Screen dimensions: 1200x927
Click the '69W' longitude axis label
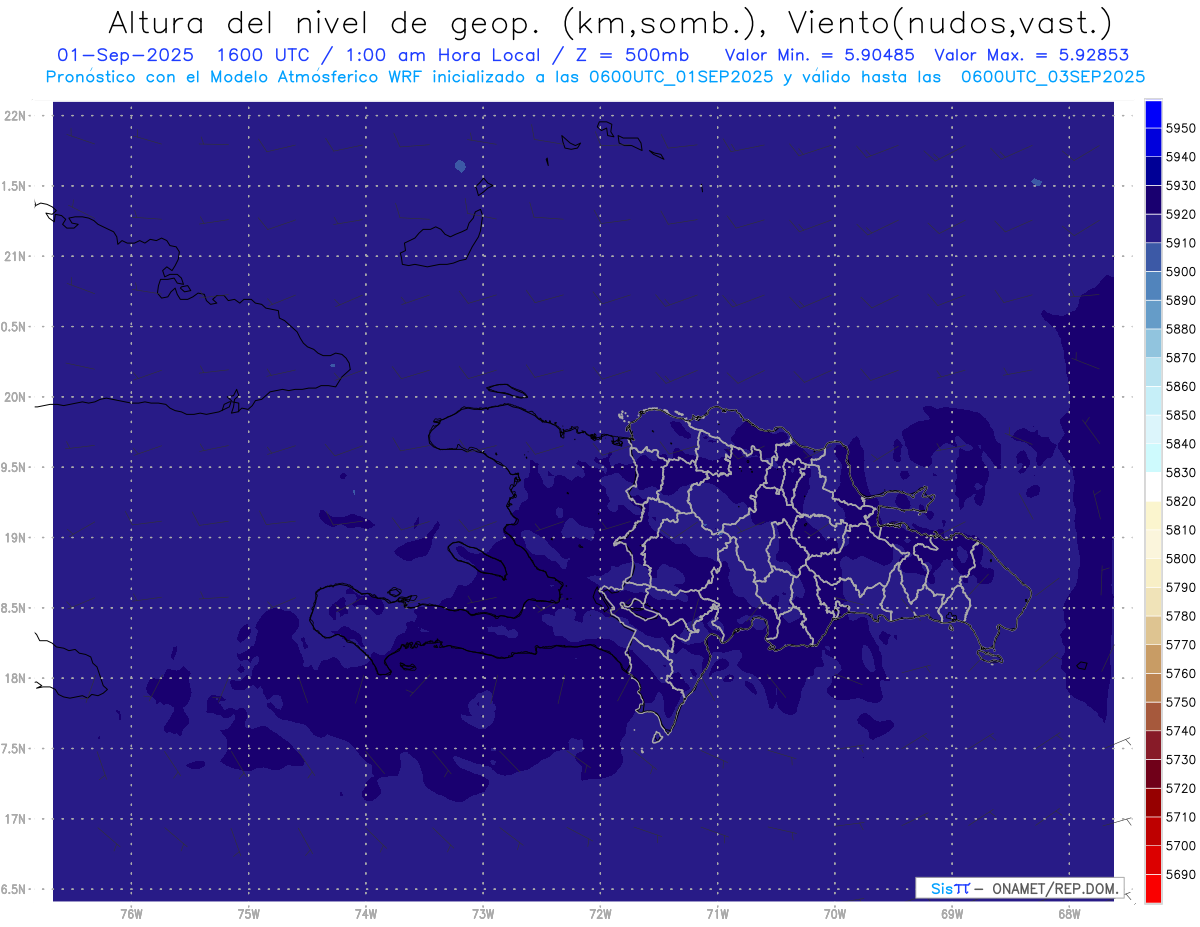tap(952, 914)
